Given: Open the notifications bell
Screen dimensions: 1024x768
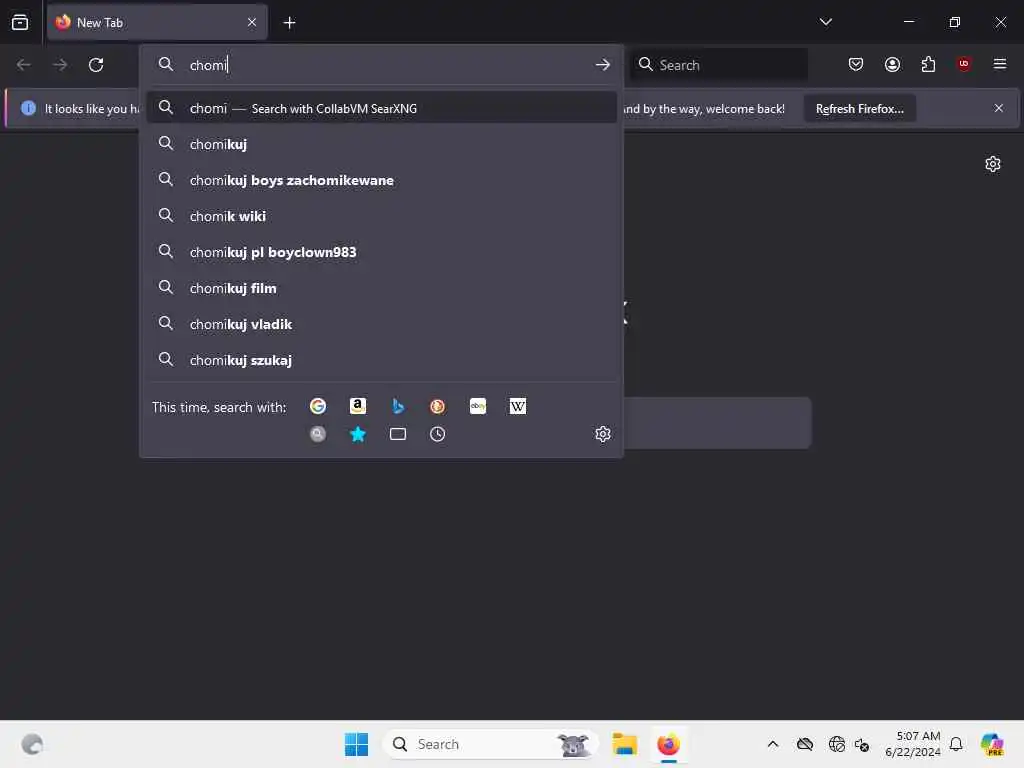Looking at the screenshot, I should tap(955, 744).
